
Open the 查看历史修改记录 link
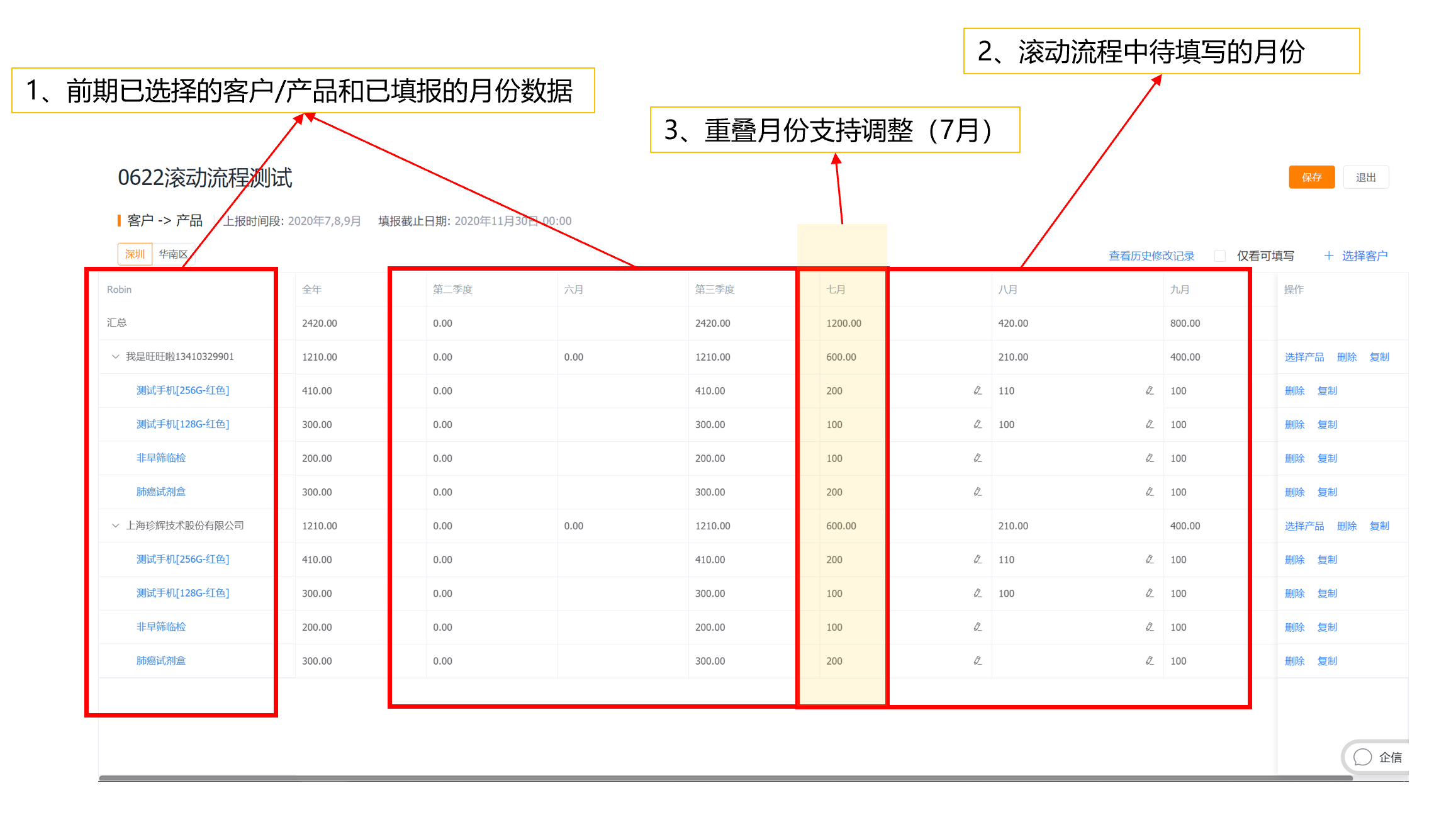pos(1151,256)
